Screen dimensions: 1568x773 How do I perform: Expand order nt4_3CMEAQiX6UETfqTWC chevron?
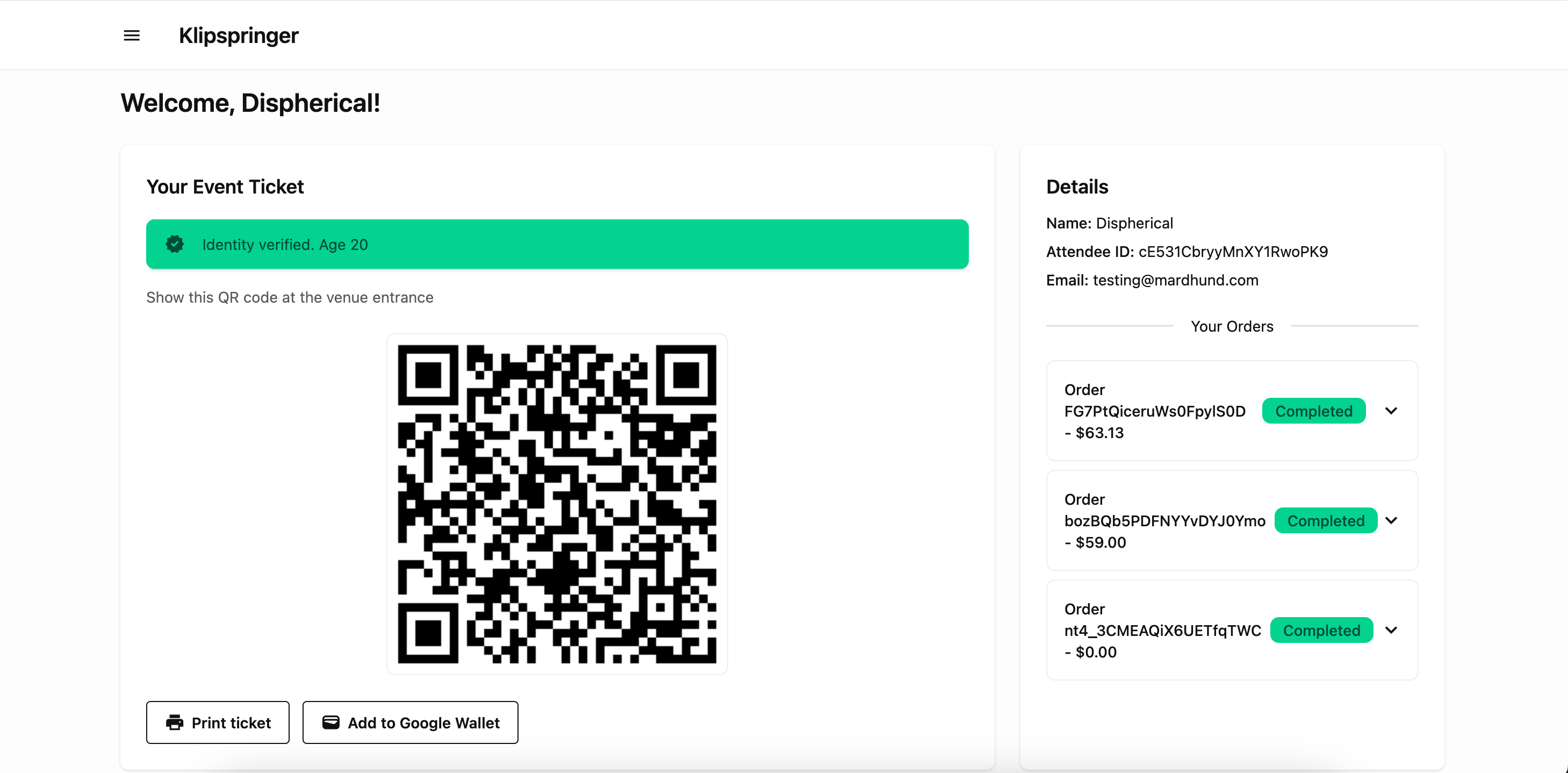[1391, 630]
